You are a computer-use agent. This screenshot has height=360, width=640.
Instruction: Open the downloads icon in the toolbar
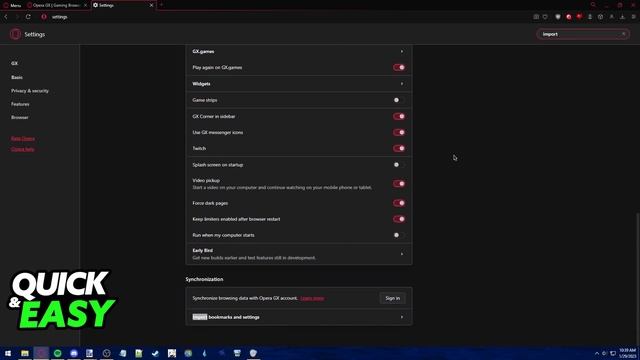[x=622, y=17]
